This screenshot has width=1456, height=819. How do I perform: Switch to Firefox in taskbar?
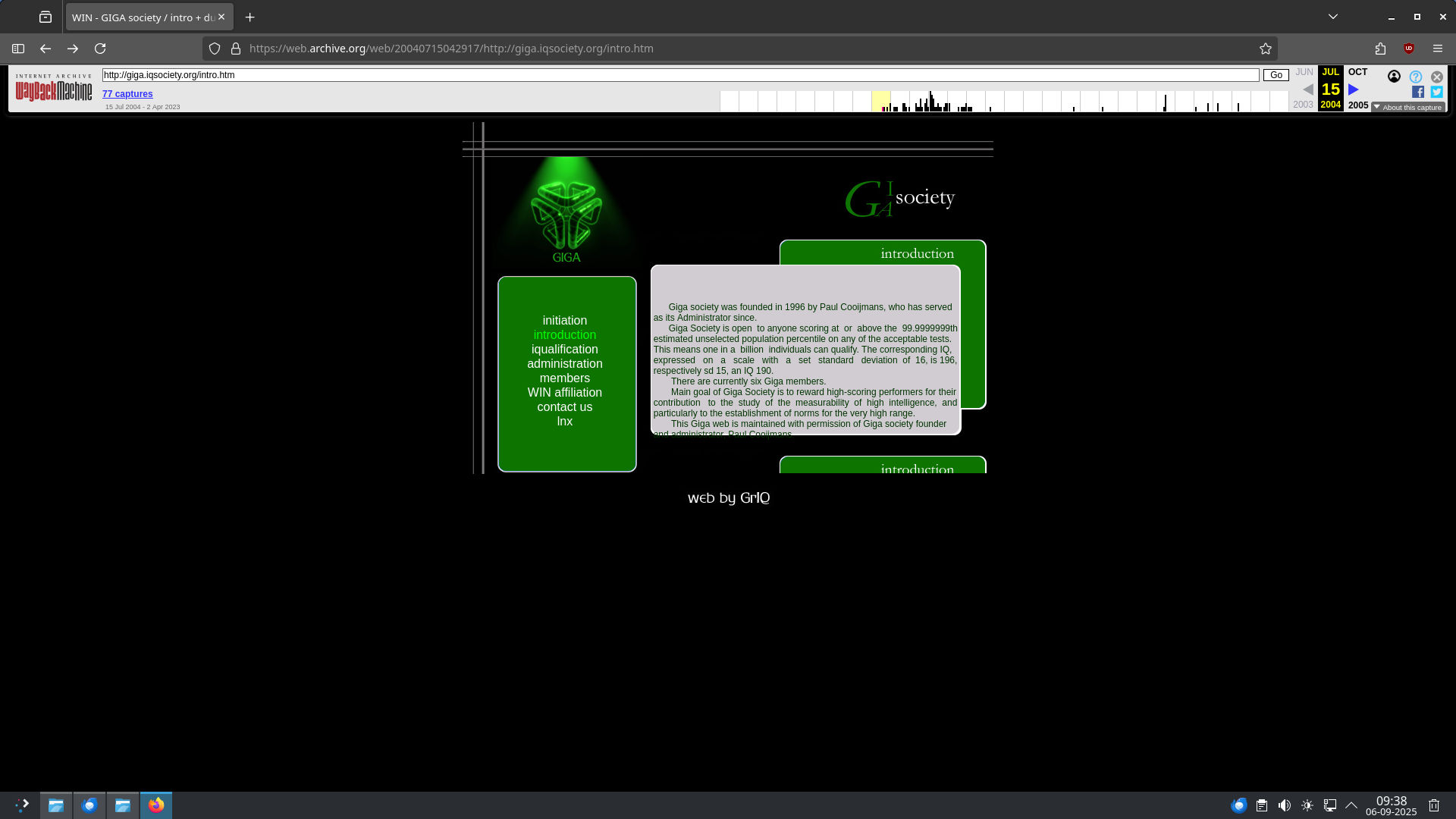(x=156, y=805)
